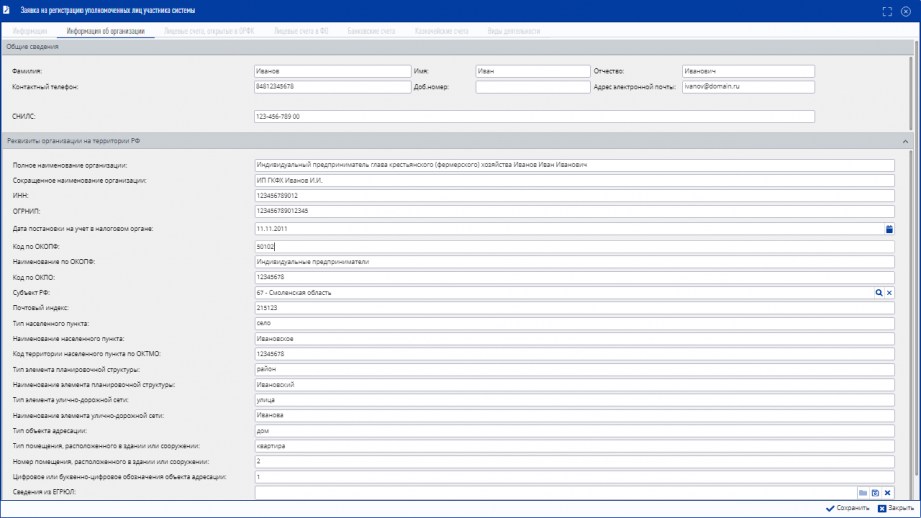Click the Общие сведения section header
921x518 pixels.
[456, 47]
